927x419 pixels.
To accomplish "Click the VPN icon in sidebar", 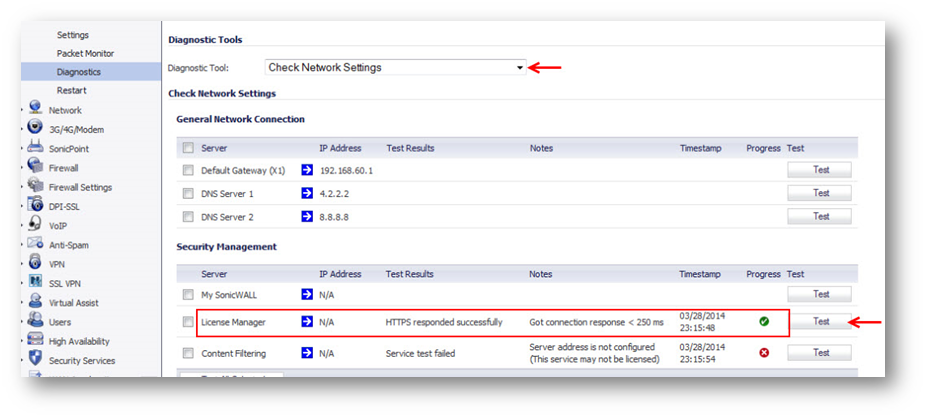I will point(36,263).
